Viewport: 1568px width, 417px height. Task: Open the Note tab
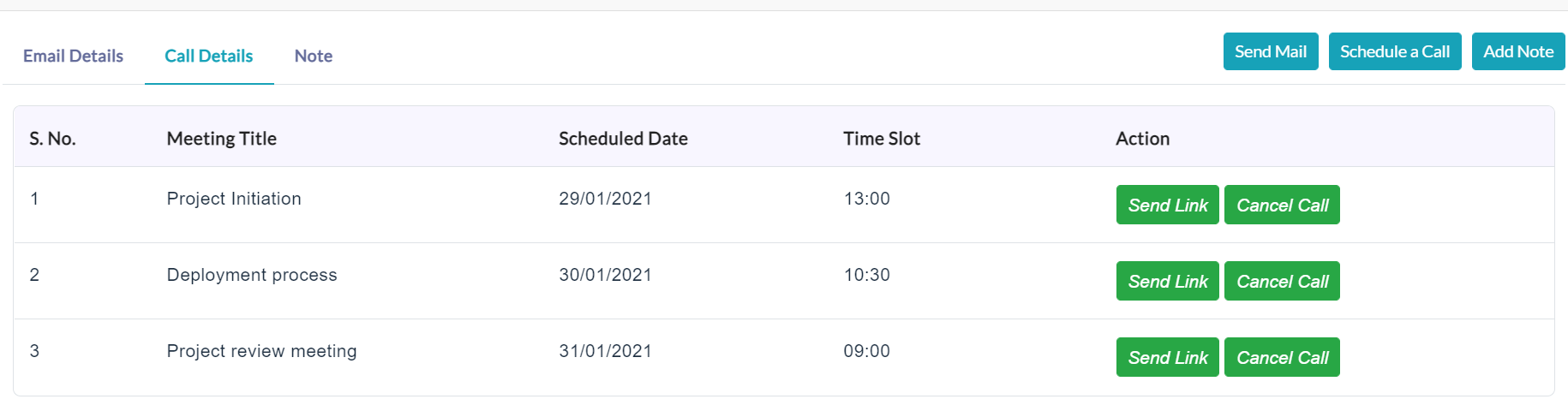pos(314,56)
